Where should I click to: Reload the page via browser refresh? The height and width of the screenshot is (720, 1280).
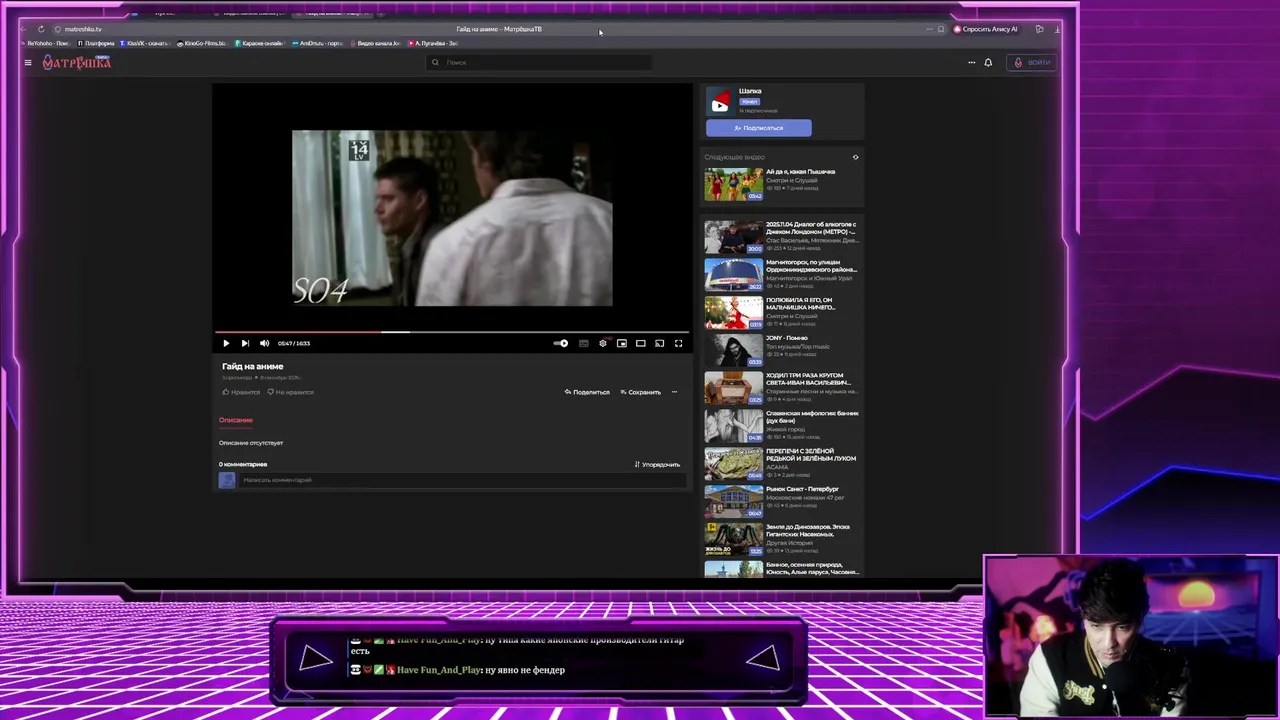41,29
